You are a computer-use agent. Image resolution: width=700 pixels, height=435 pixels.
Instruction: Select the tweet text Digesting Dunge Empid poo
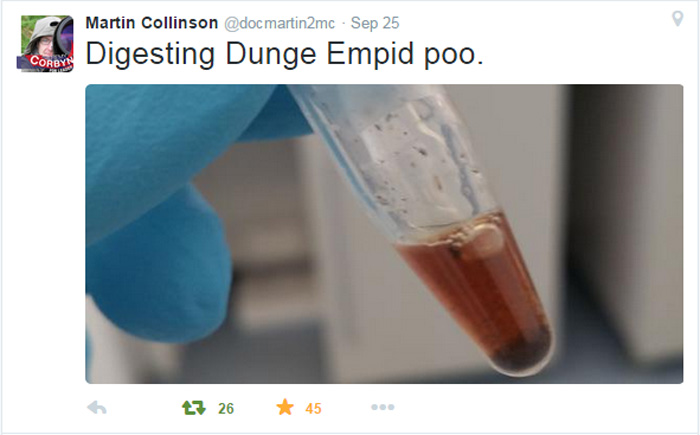click(x=284, y=54)
